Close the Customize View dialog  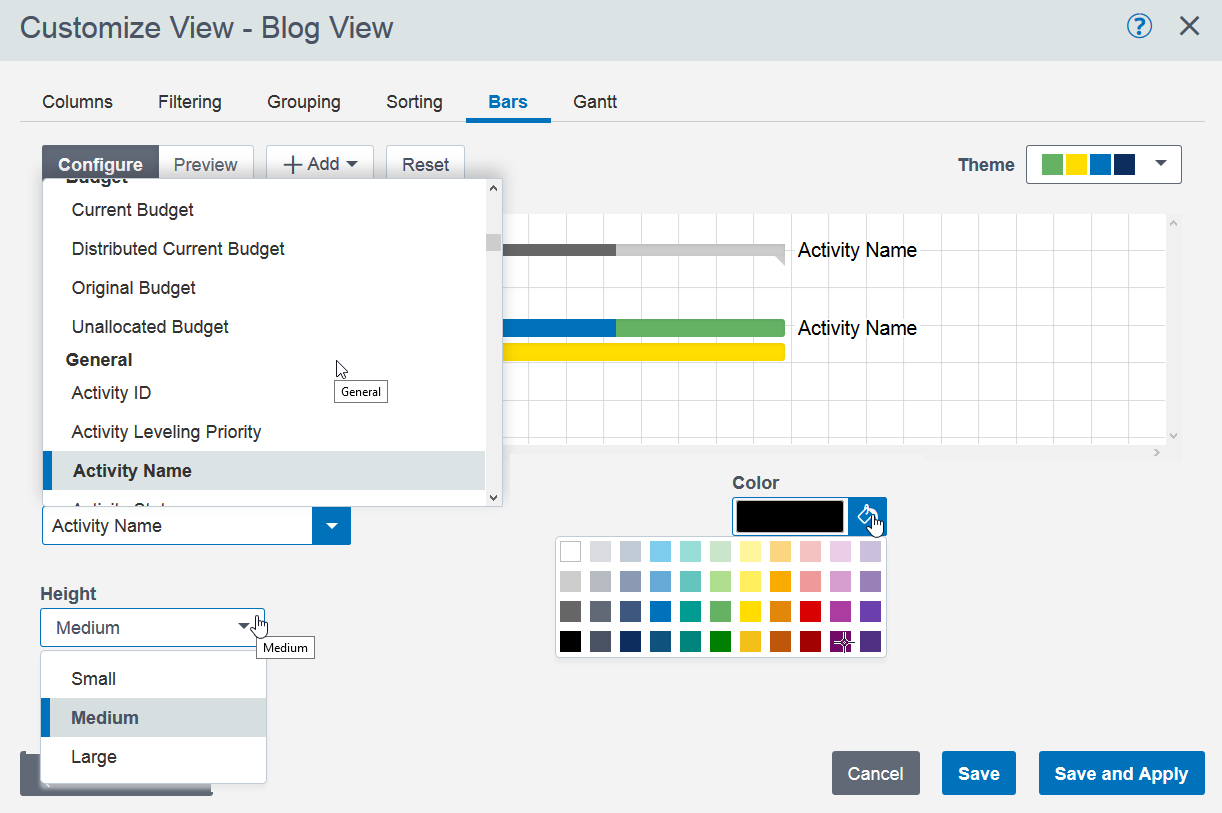click(1189, 26)
